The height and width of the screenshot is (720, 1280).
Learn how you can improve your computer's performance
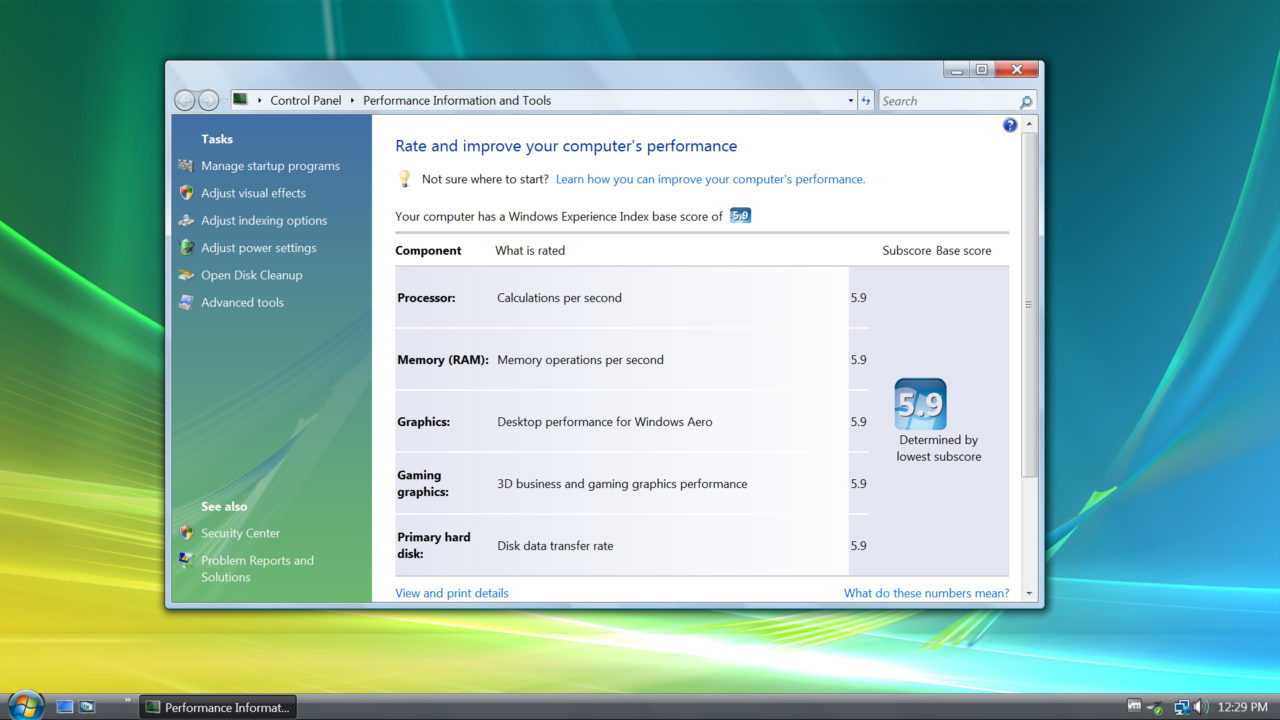(710, 179)
